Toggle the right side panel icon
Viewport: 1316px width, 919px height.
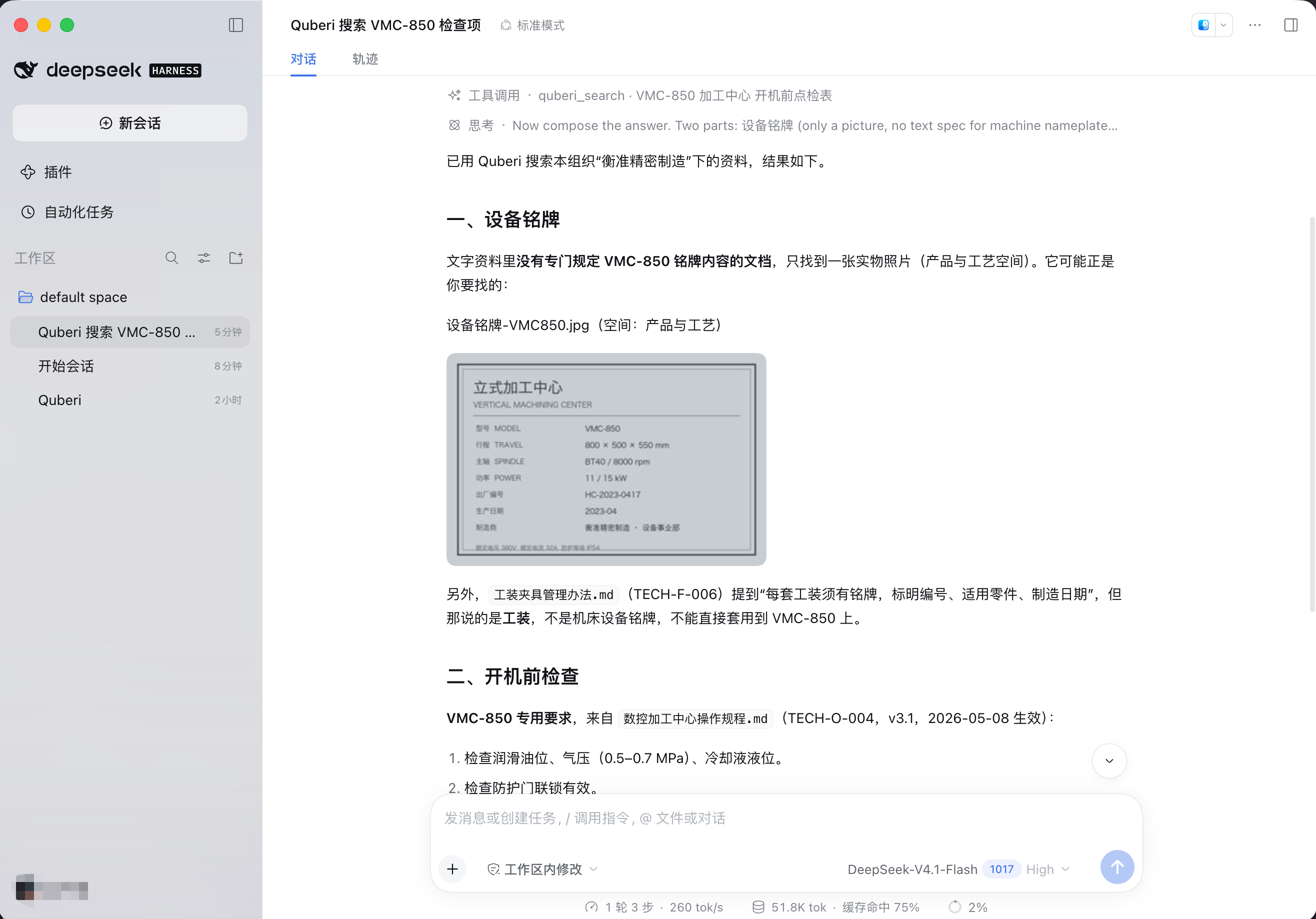(1291, 25)
